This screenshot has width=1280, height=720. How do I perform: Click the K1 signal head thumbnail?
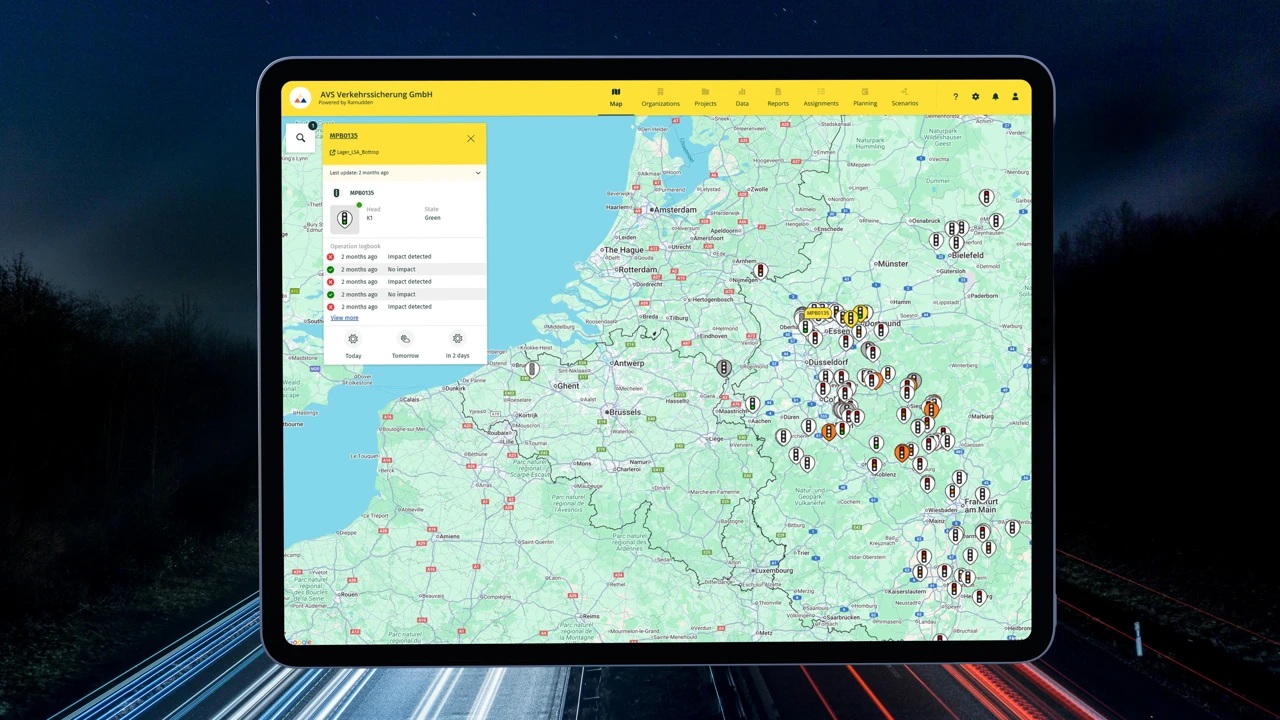(344, 219)
